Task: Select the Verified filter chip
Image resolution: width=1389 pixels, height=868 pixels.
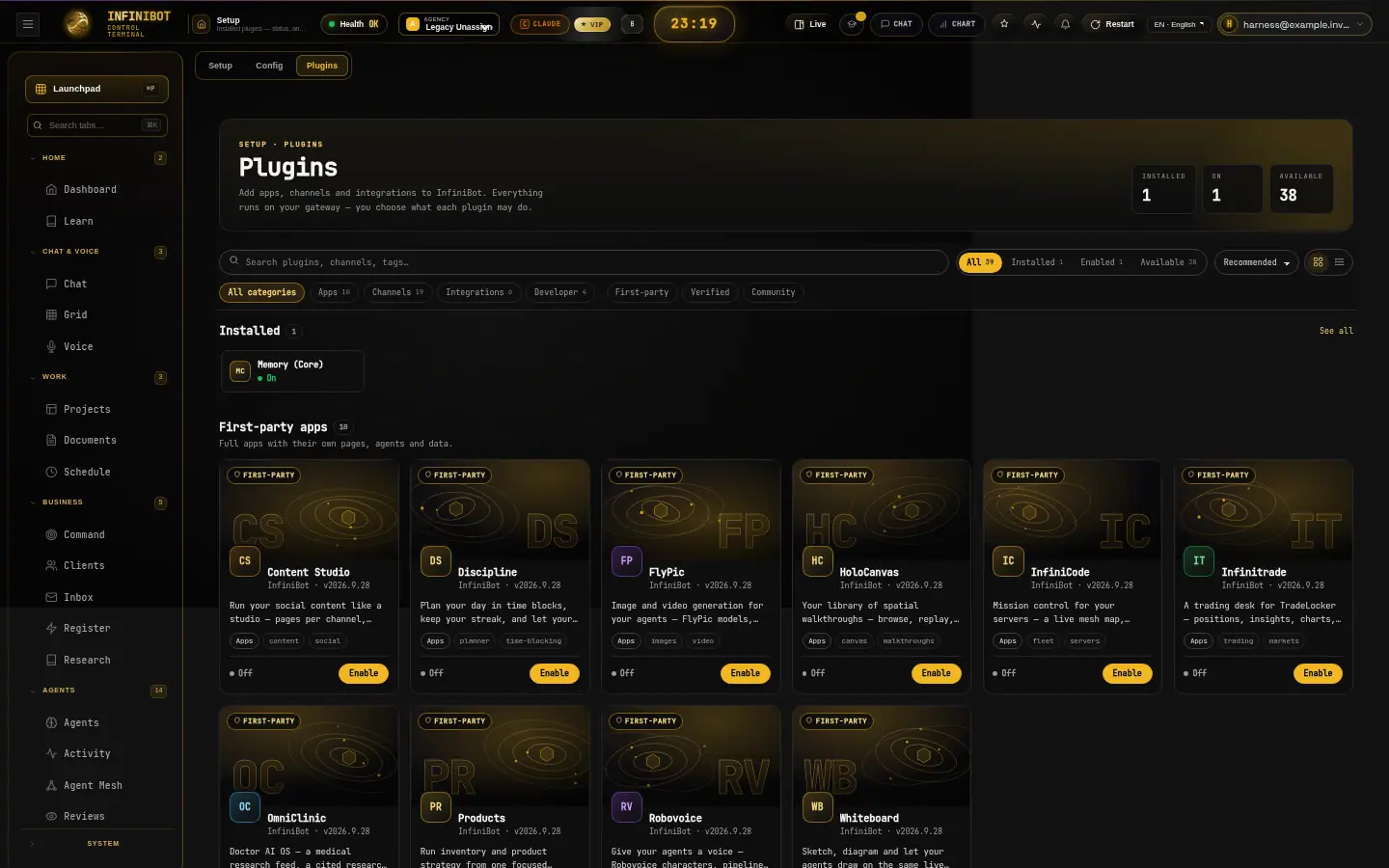Action: coord(710,292)
